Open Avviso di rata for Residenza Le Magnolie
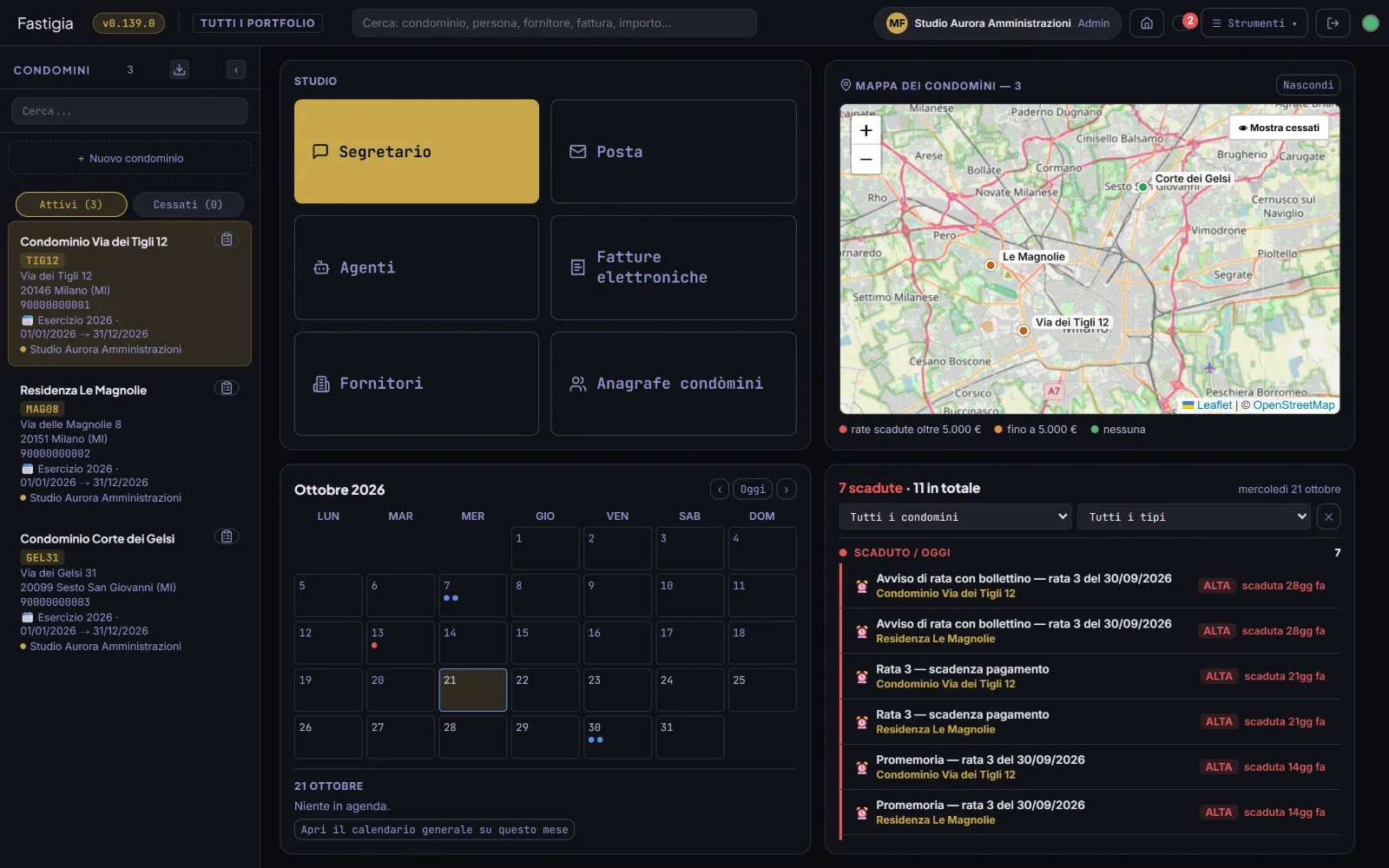The image size is (1389, 868). [1091, 631]
